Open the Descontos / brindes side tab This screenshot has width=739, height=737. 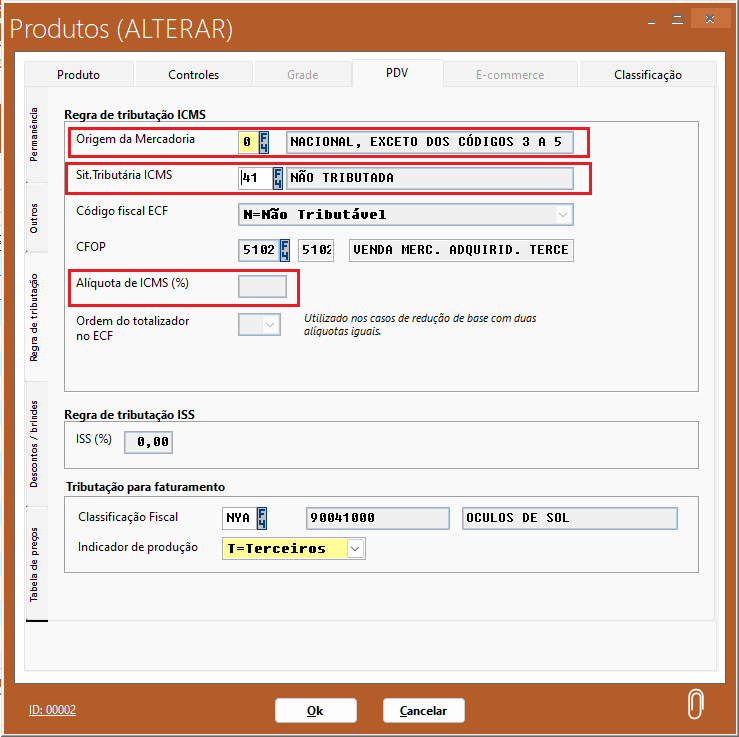pos(34,444)
